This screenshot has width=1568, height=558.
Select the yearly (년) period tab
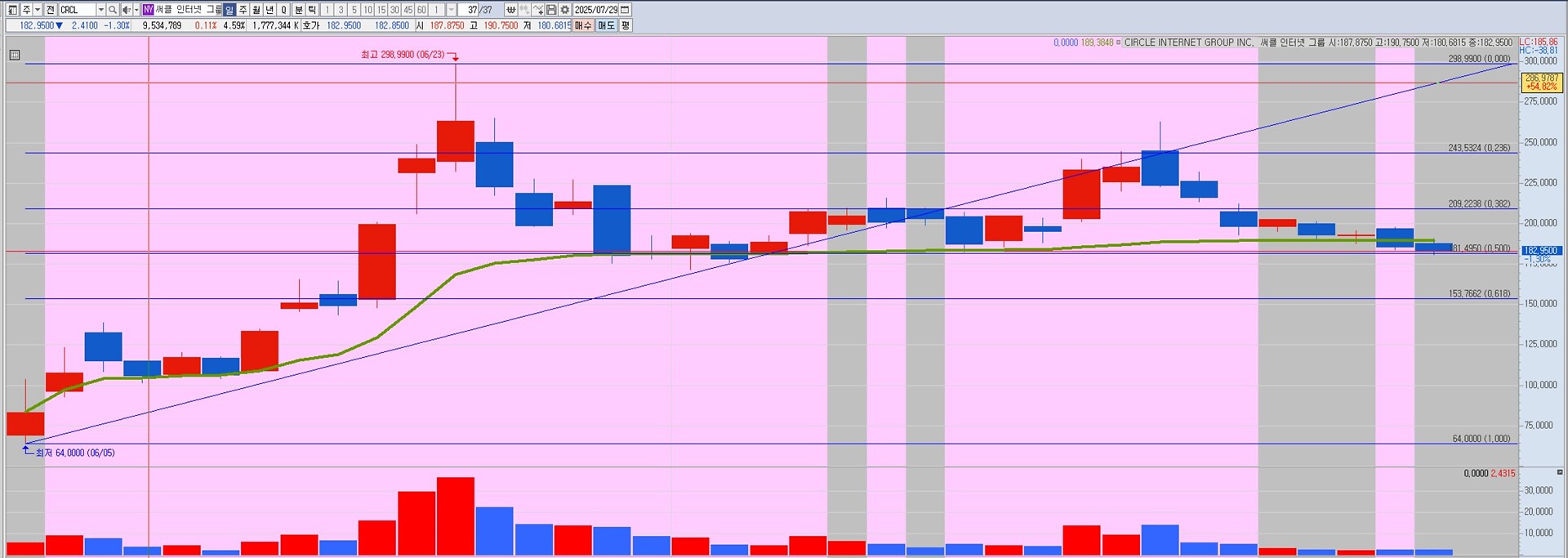click(x=269, y=10)
